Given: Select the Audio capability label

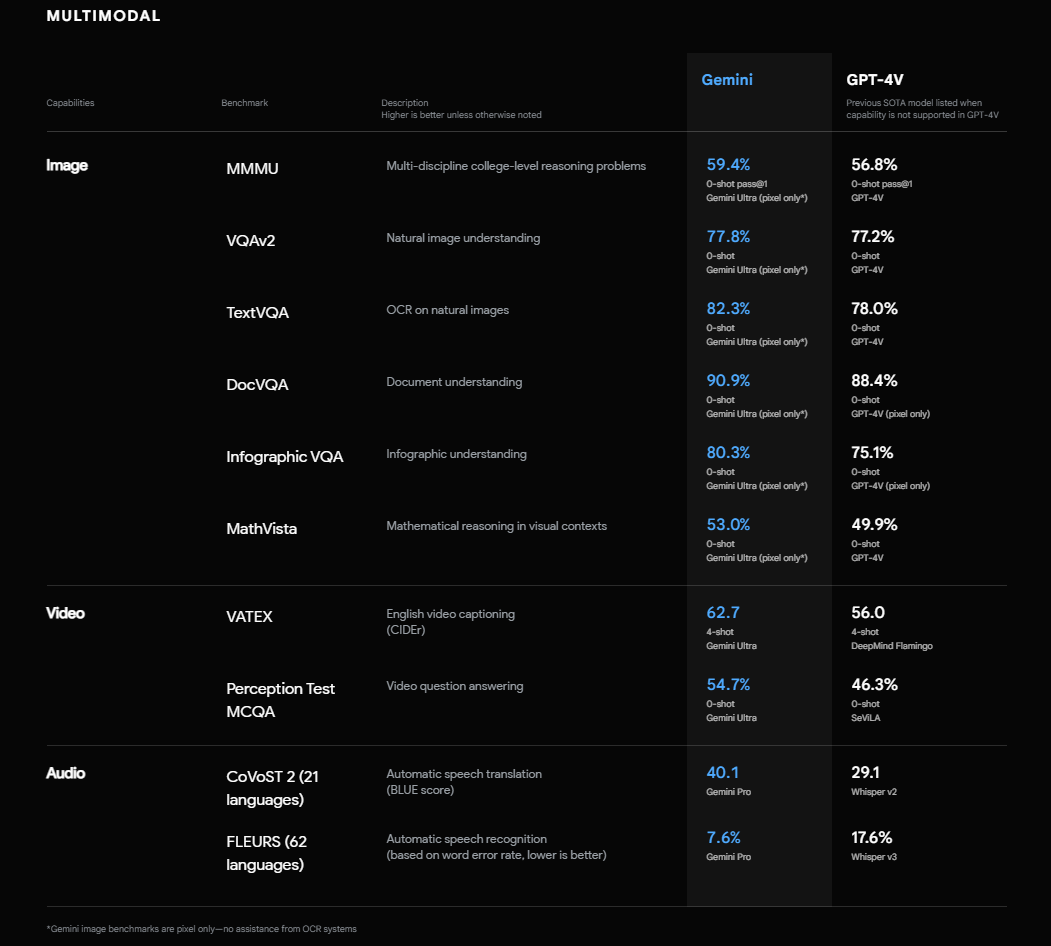Looking at the screenshot, I should pos(66,773).
